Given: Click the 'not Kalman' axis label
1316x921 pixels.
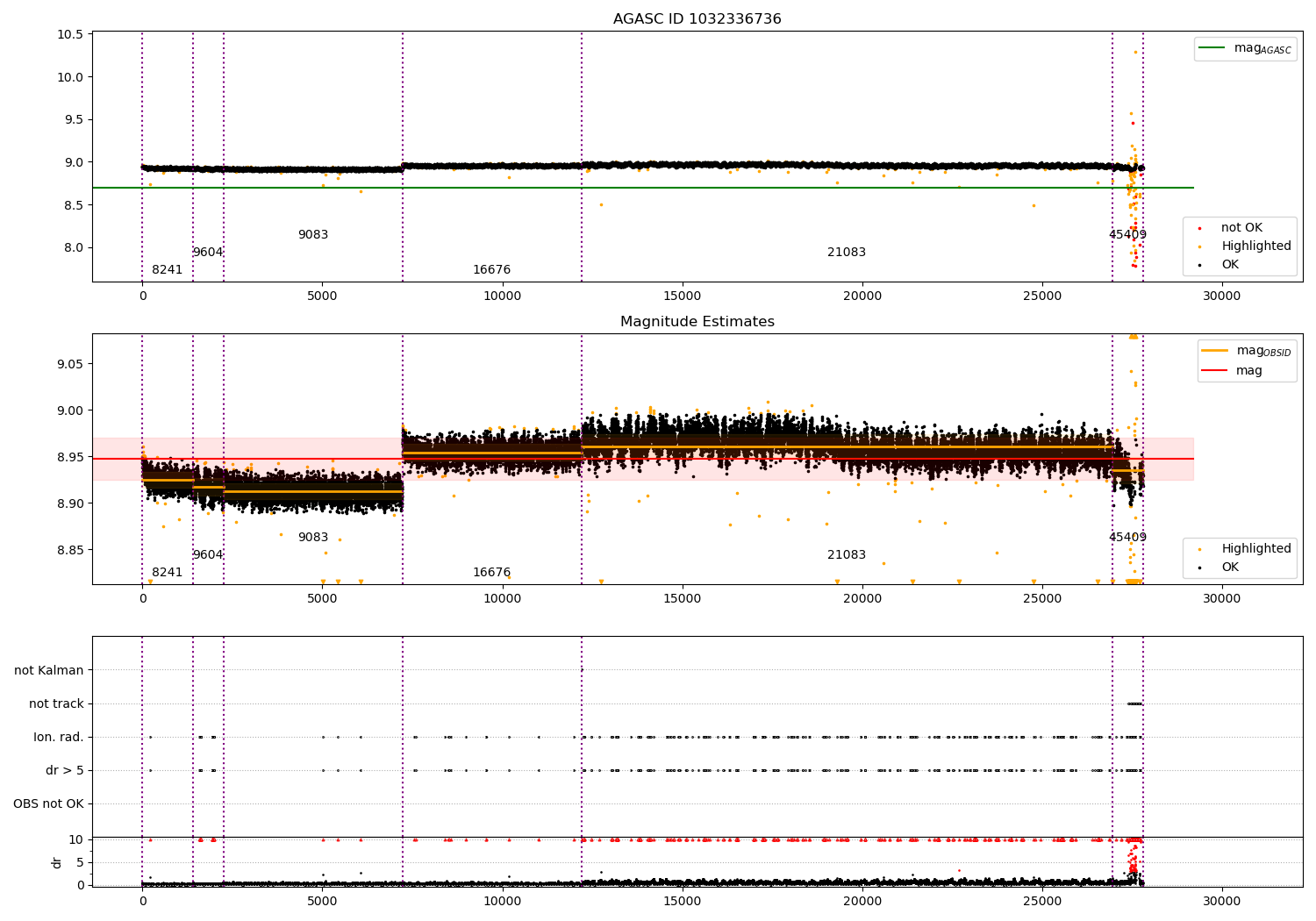Looking at the screenshot, I should [x=49, y=670].
